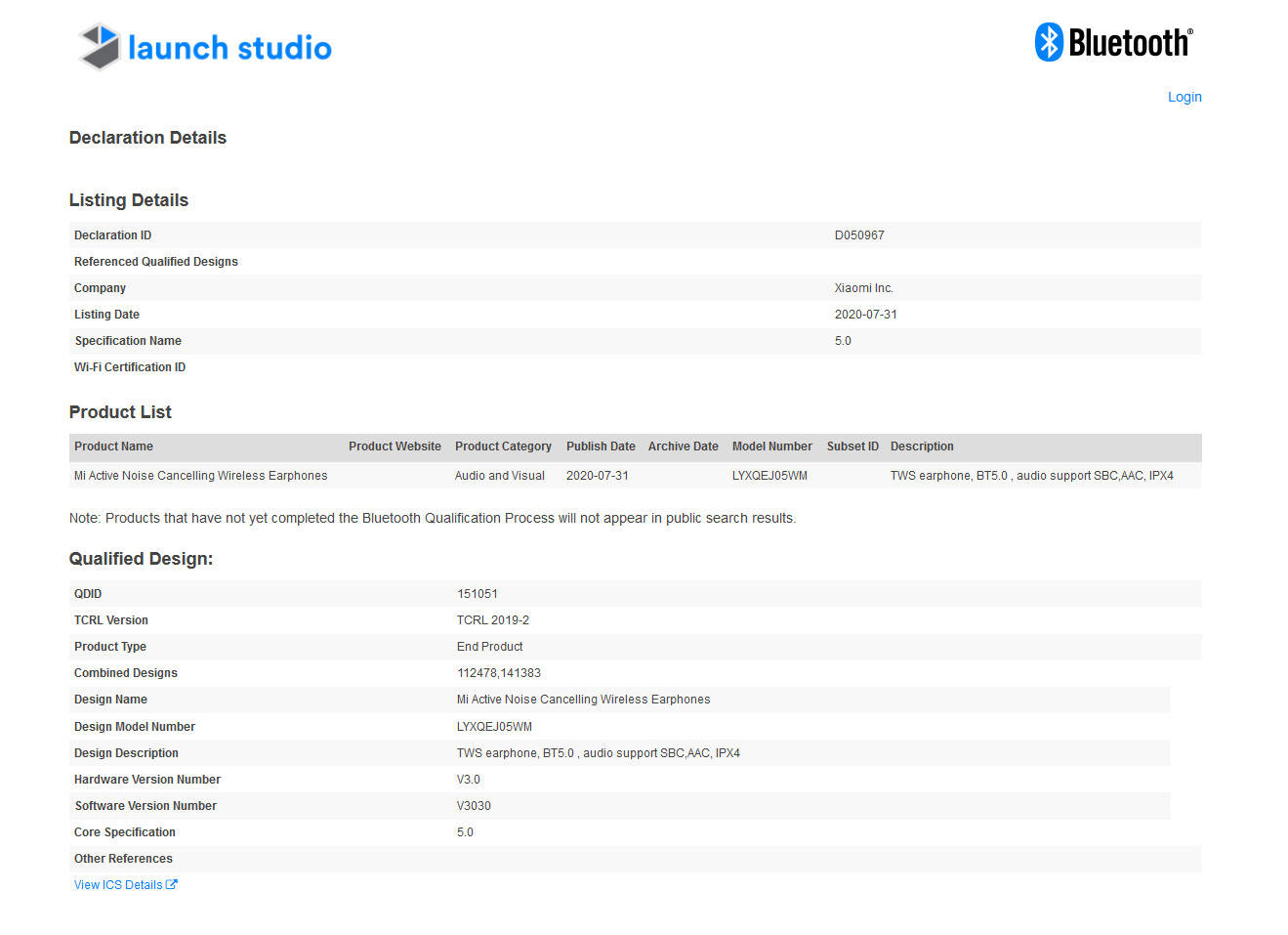The width and height of the screenshot is (1288, 935).
Task: Click the model number LYXQEJ05WM in product list
Action: pyautogui.click(x=769, y=476)
